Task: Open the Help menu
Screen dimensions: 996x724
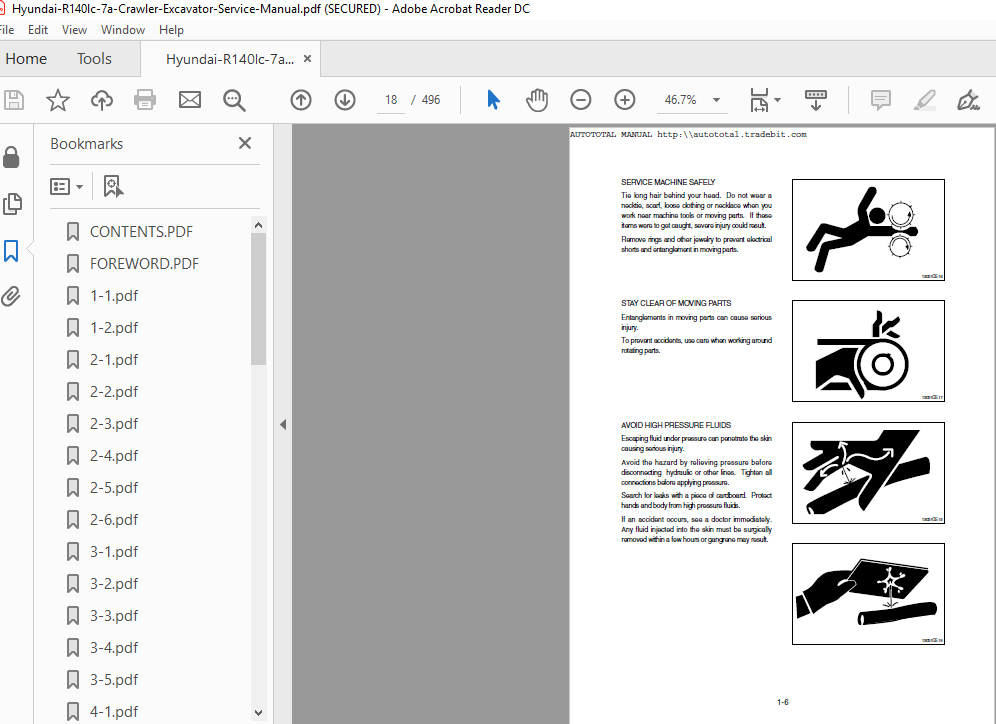Action: tap(172, 30)
